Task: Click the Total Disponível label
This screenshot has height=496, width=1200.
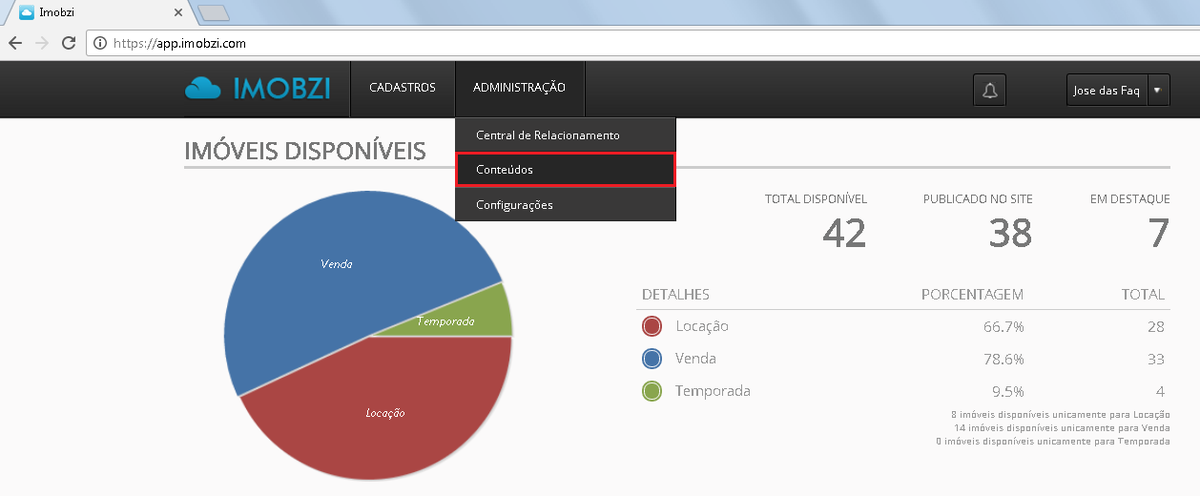Action: click(816, 199)
